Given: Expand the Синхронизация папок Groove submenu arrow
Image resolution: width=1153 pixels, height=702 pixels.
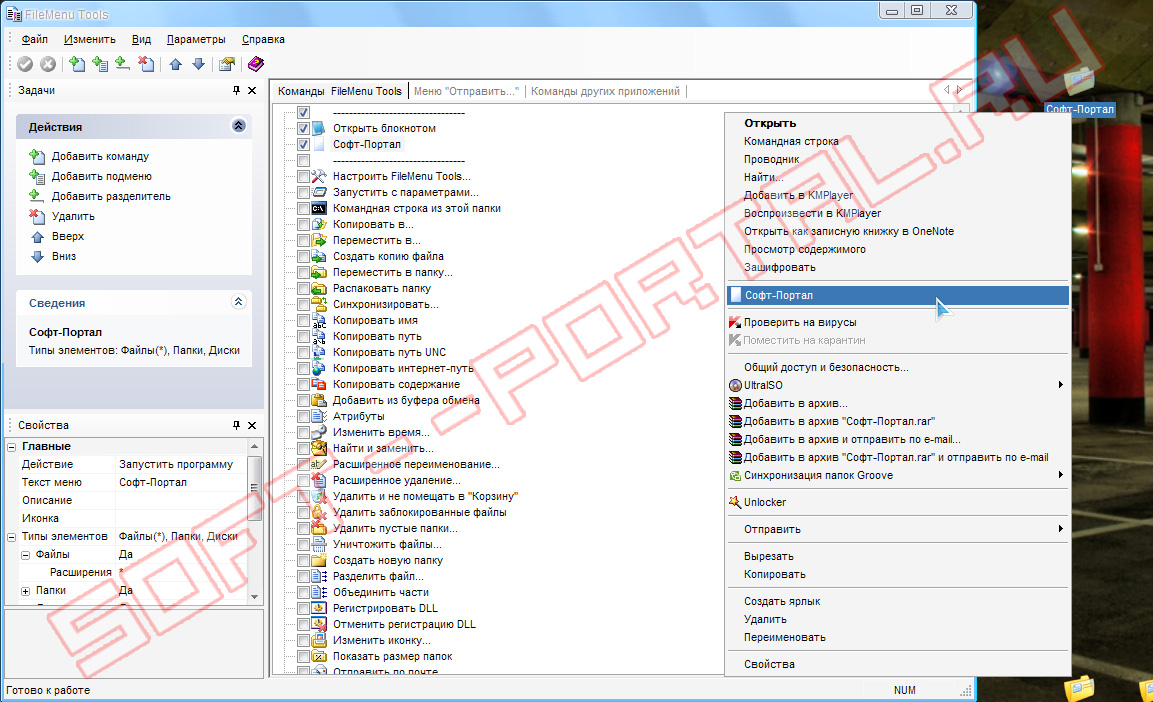Looking at the screenshot, I should (1060, 475).
